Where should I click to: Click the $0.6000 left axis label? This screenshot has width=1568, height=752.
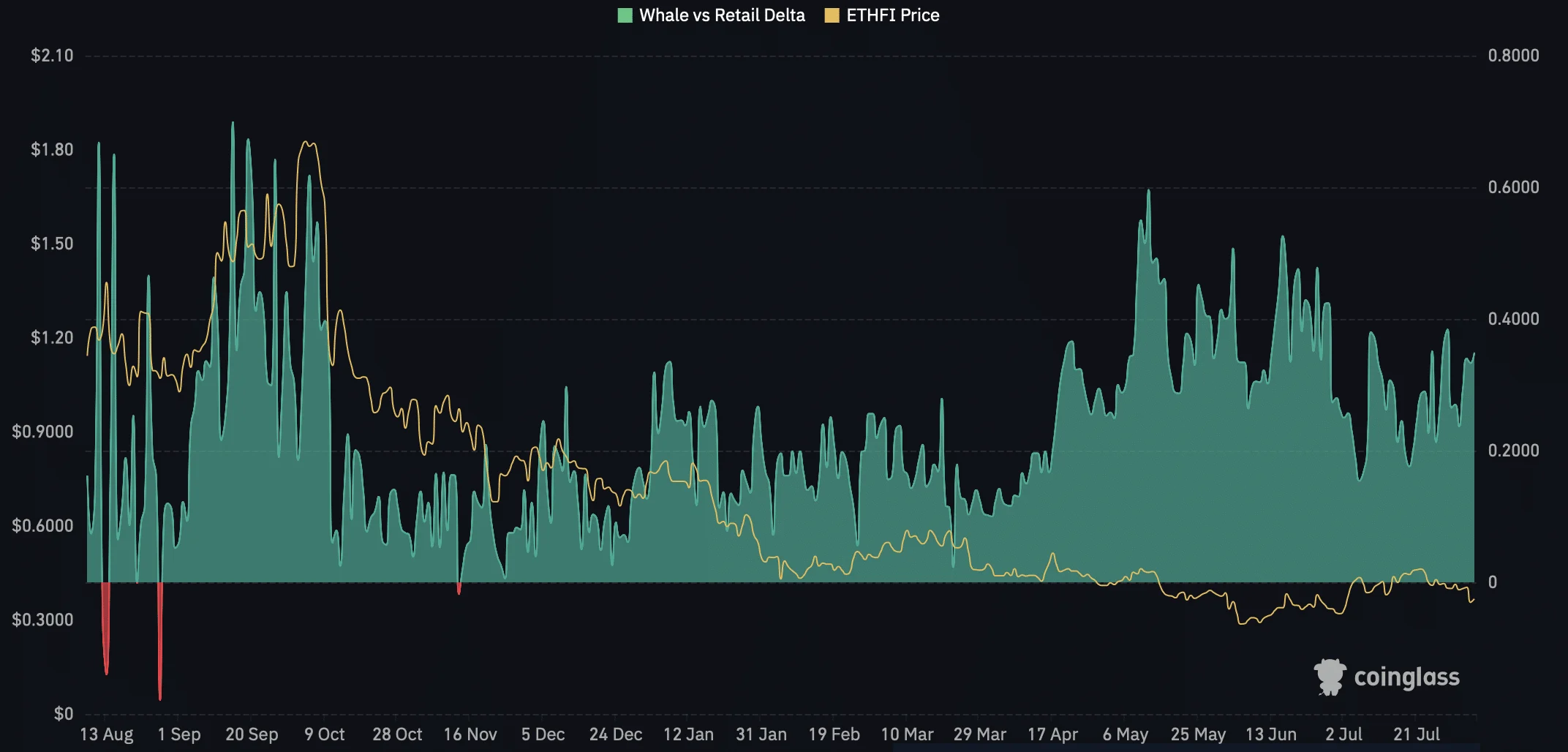pyautogui.click(x=43, y=525)
